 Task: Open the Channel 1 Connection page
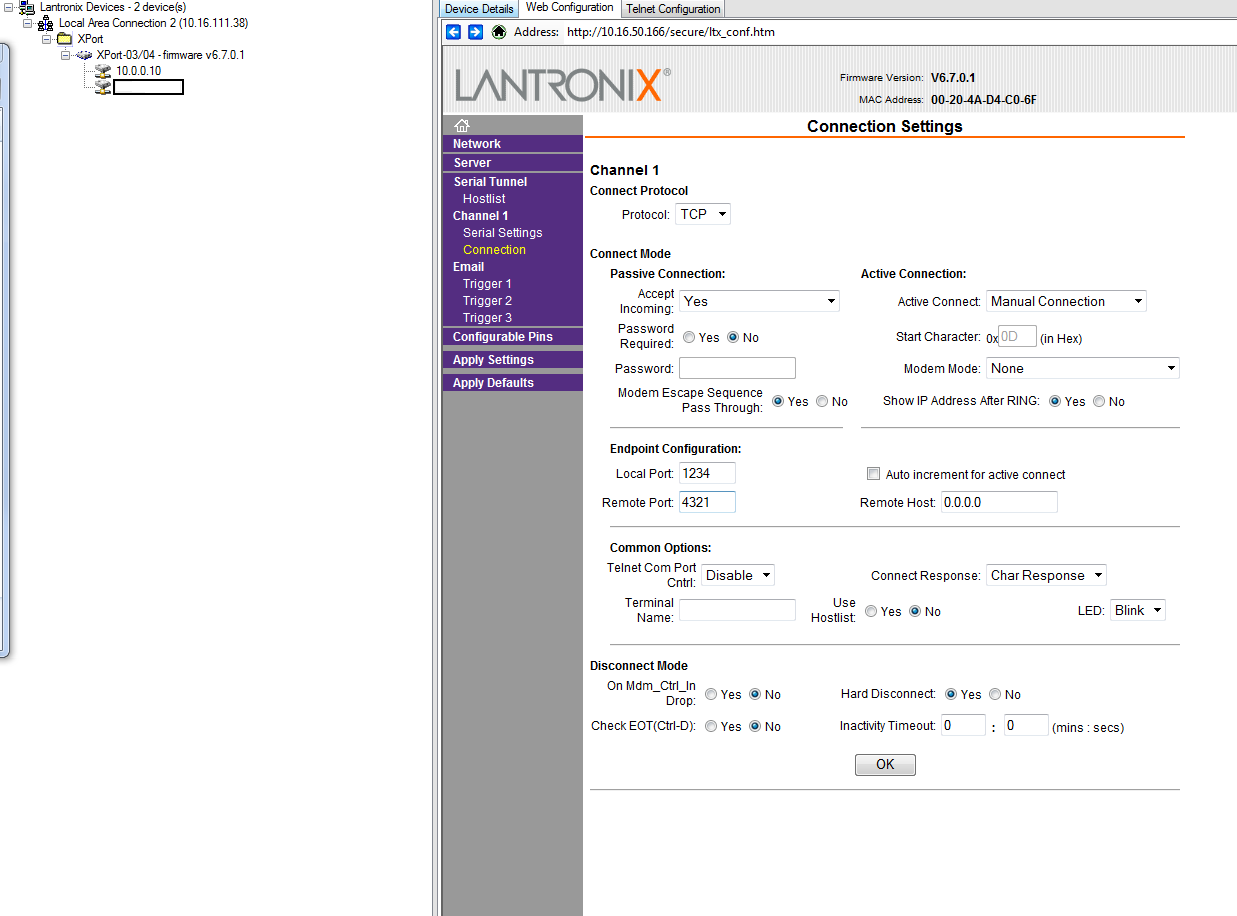pos(494,250)
